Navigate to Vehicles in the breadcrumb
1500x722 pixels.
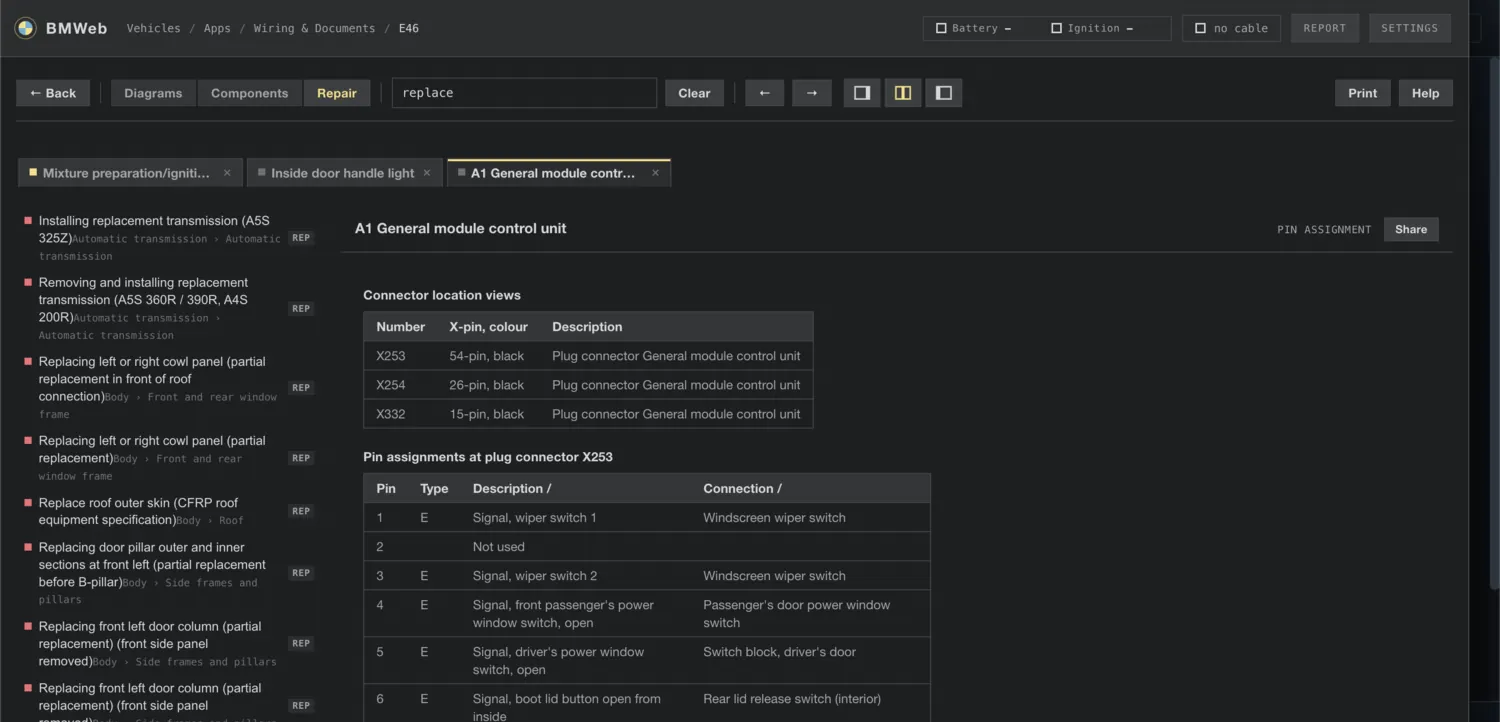154,29
